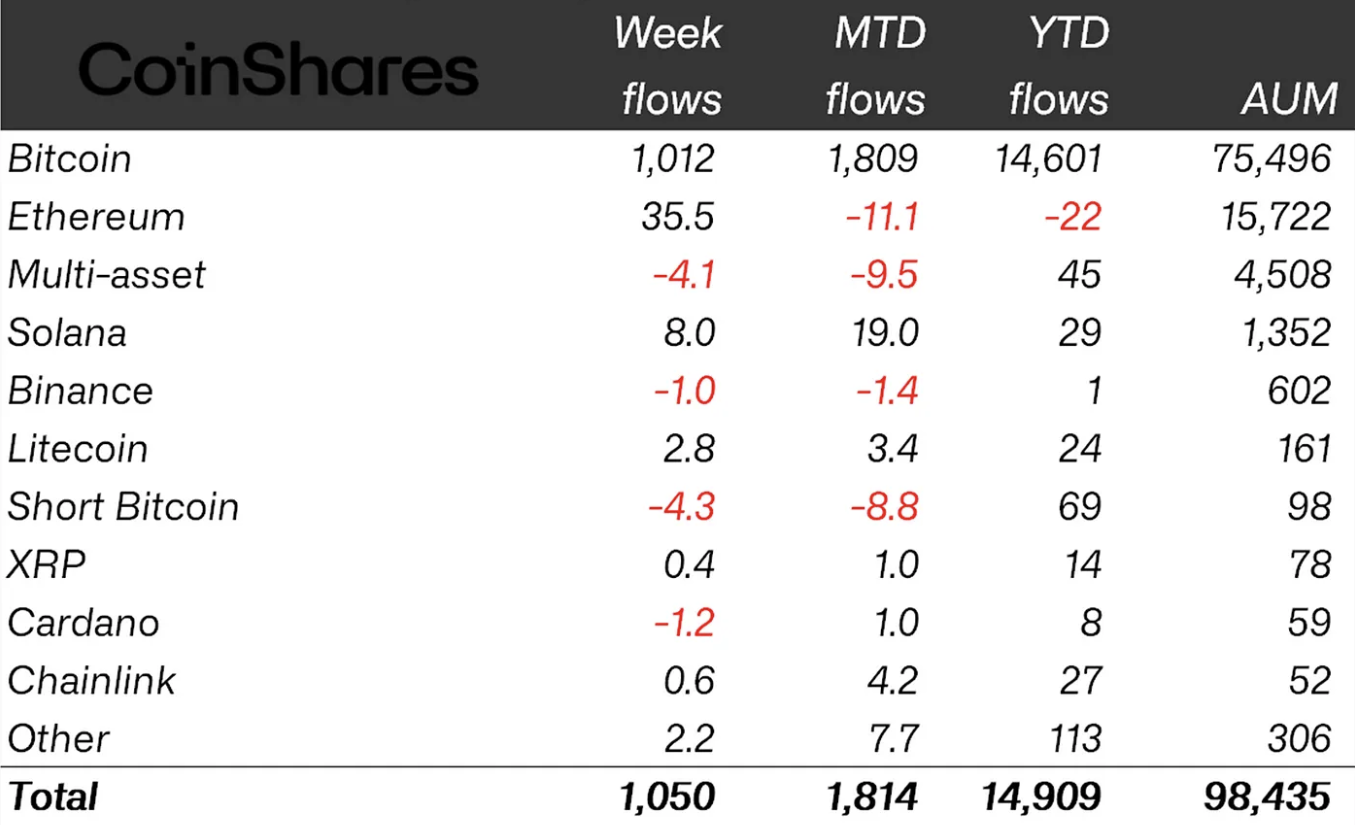Click the Binance row label
1355x825 pixels.
[x=80, y=391]
